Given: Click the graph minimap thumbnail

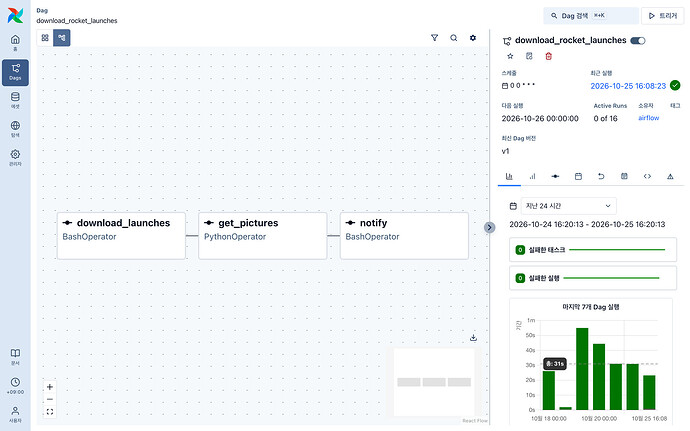Looking at the screenshot, I should 434,382.
